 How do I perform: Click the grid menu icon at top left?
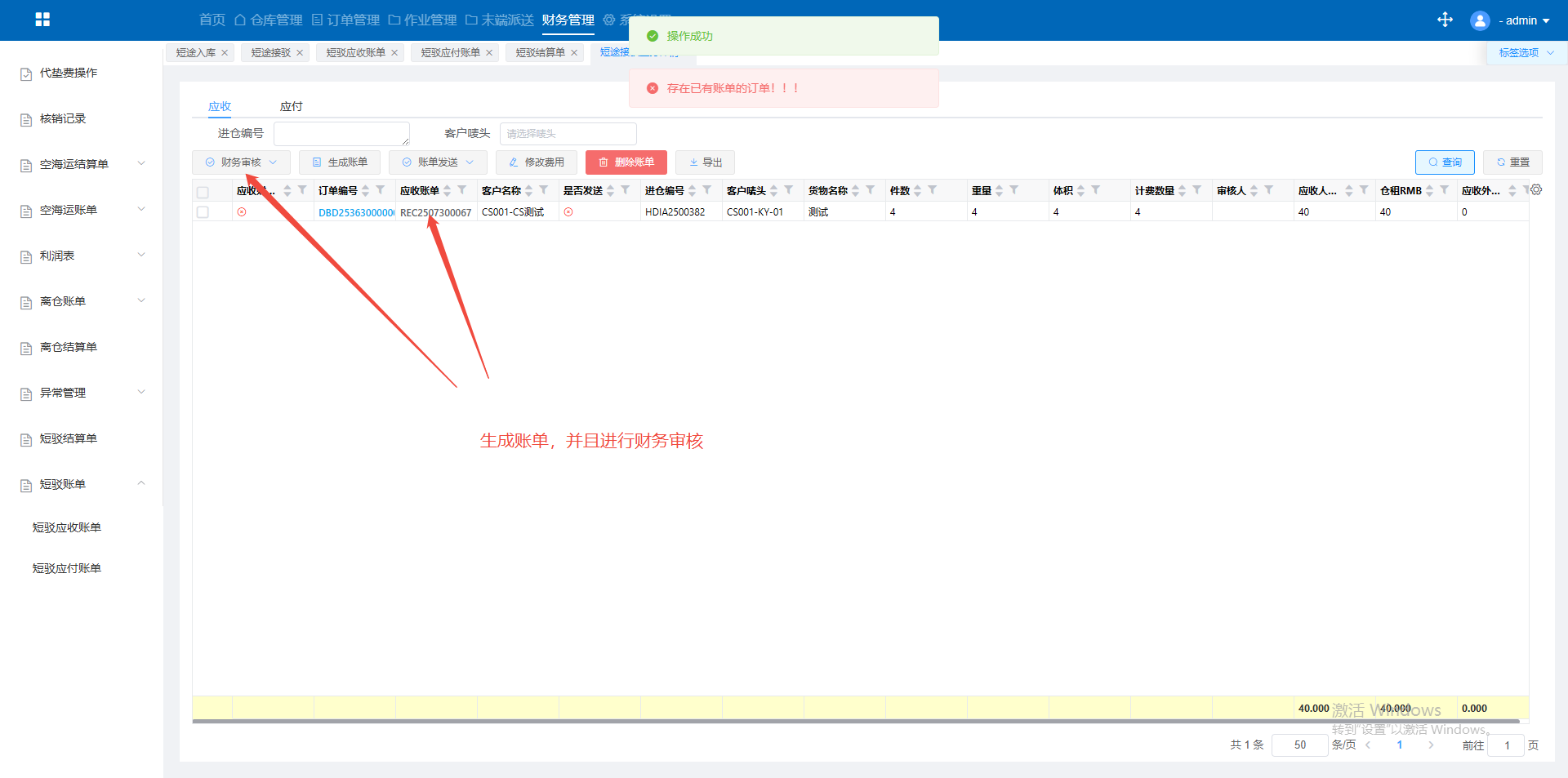(42, 20)
